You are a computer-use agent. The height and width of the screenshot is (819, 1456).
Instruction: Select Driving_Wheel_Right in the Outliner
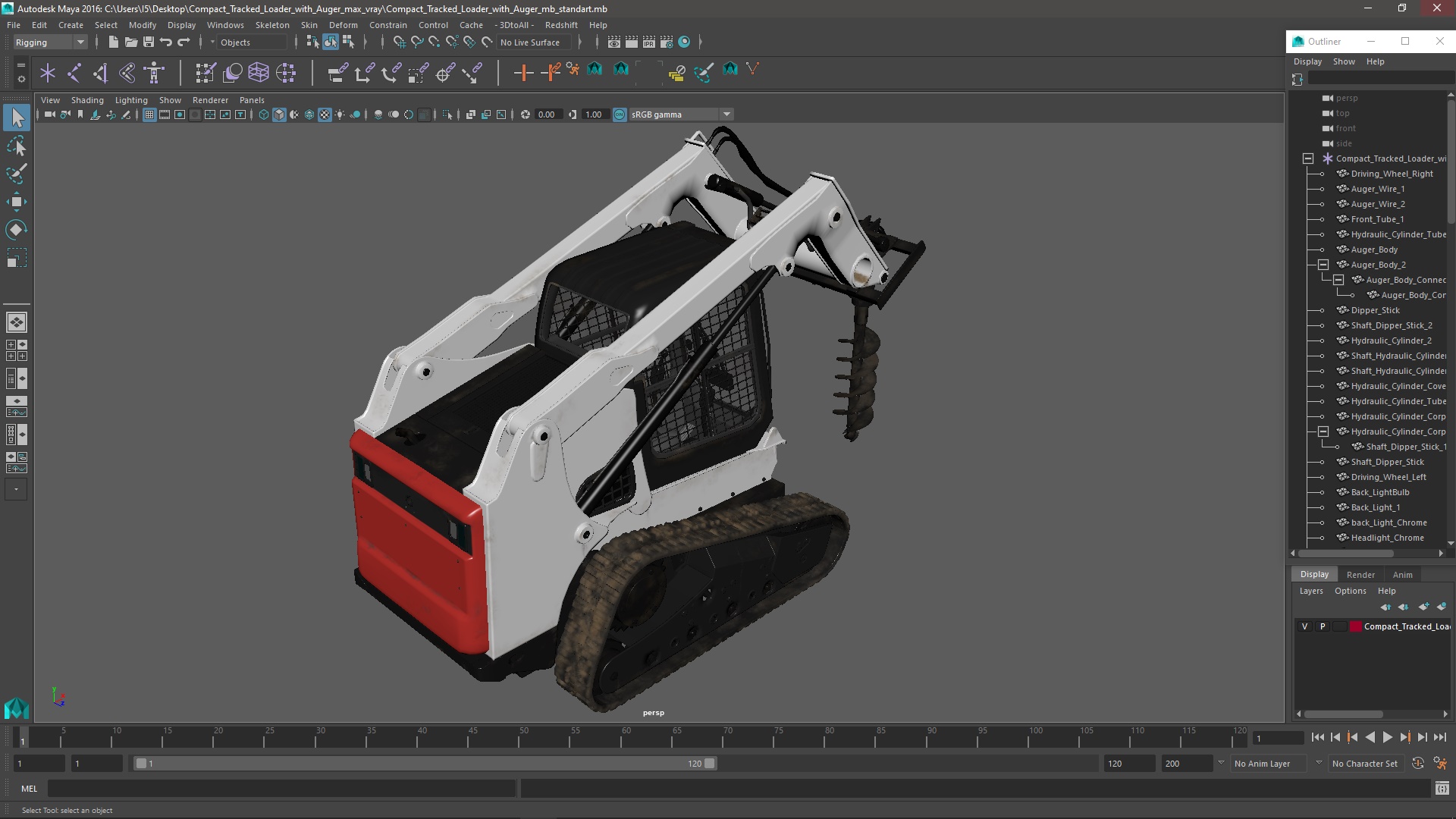click(1392, 174)
